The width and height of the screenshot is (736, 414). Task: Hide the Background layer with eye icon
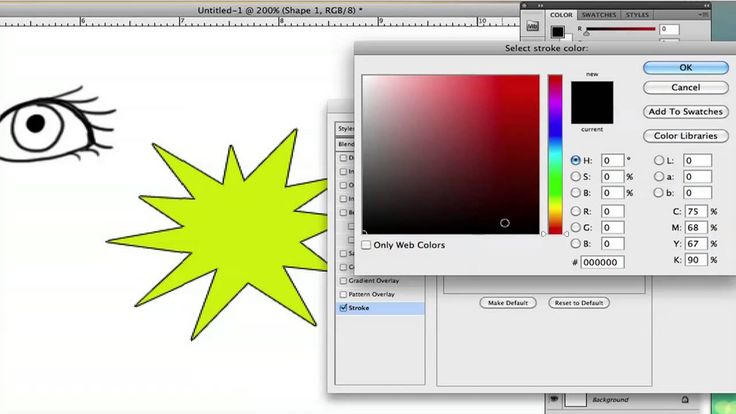pyautogui.click(x=554, y=399)
